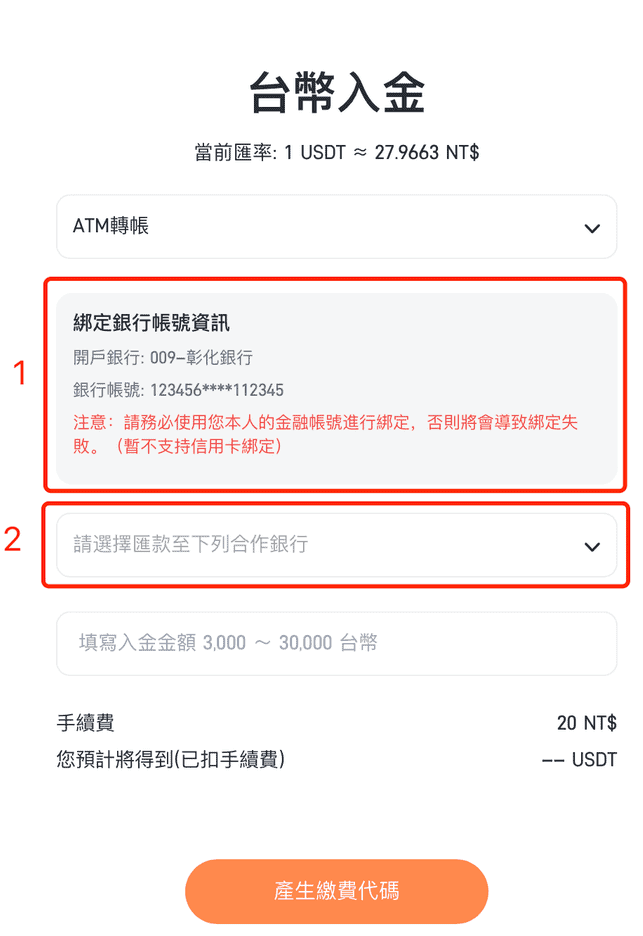643x936 pixels.
Task: Click the chevron icon beside ATM轉帳
Action: click(x=592, y=228)
